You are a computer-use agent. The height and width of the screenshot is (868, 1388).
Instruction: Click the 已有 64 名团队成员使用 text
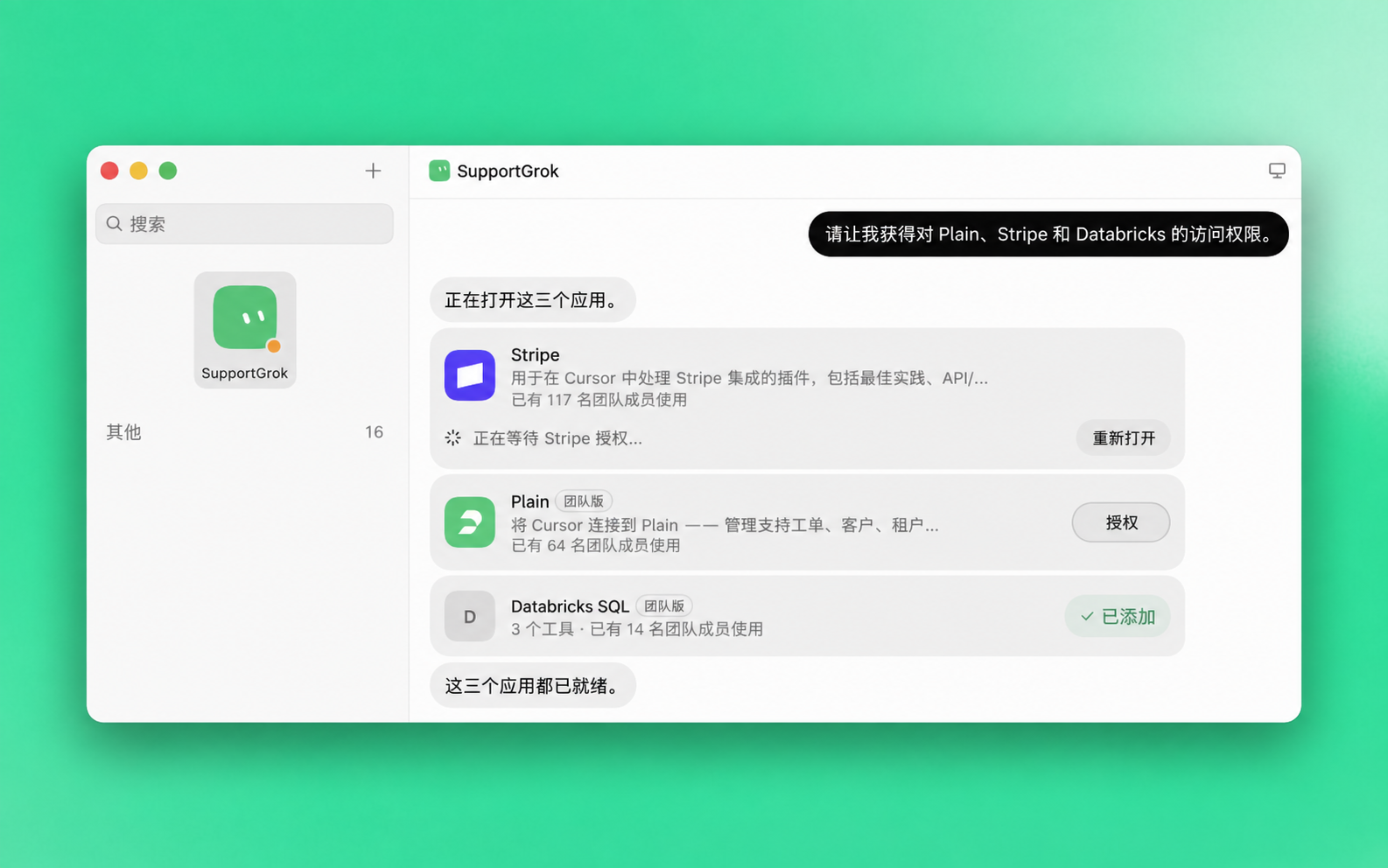[596, 546]
